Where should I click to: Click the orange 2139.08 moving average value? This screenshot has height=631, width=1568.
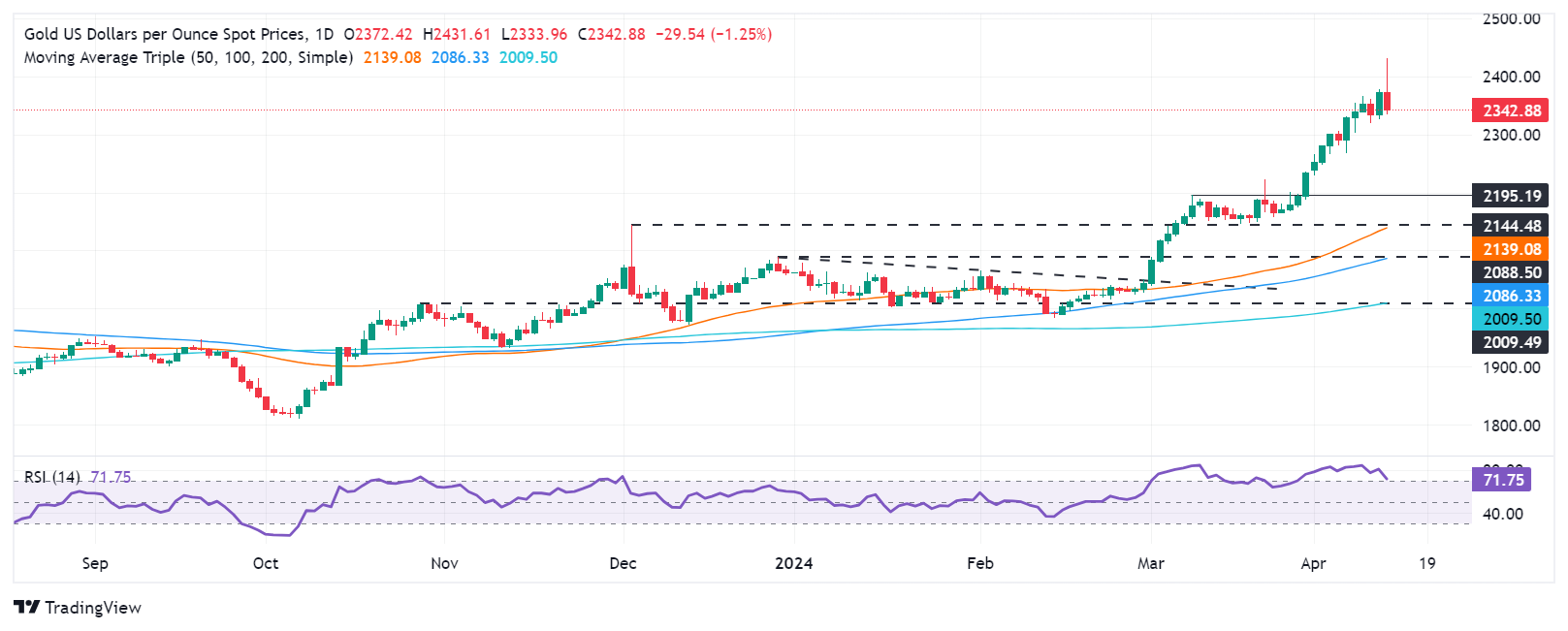click(393, 57)
